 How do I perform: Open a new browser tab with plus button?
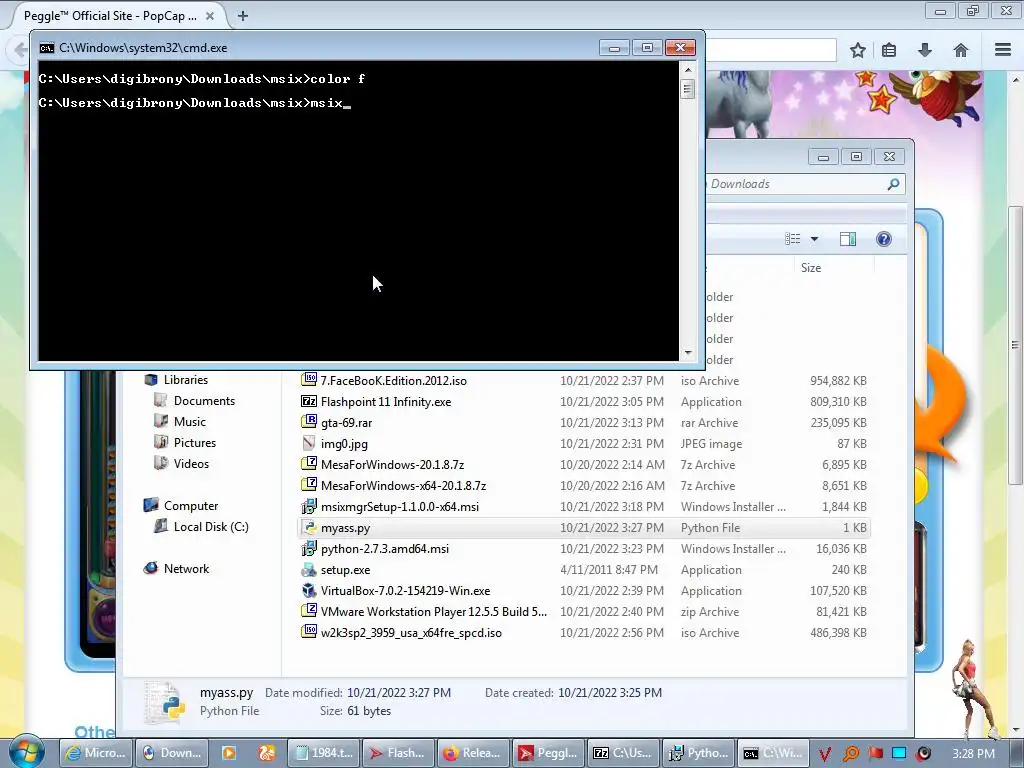243,16
